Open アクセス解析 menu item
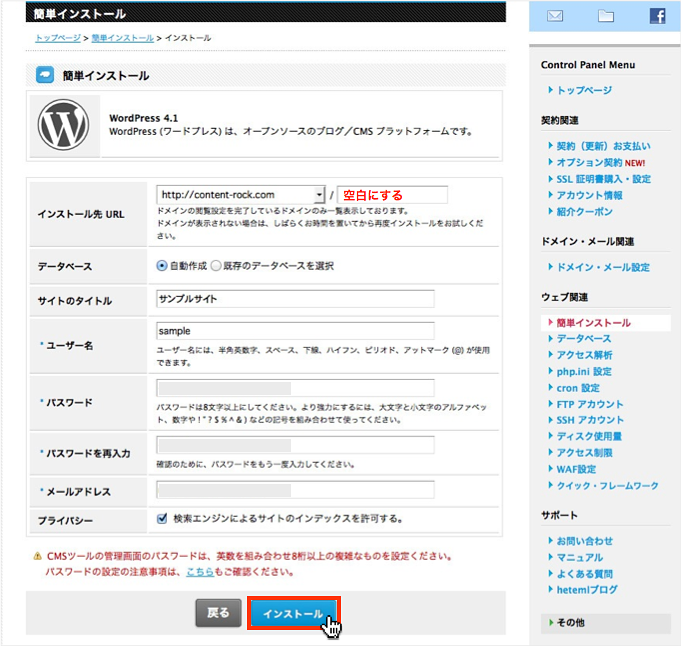The width and height of the screenshot is (681, 646). click(x=584, y=355)
